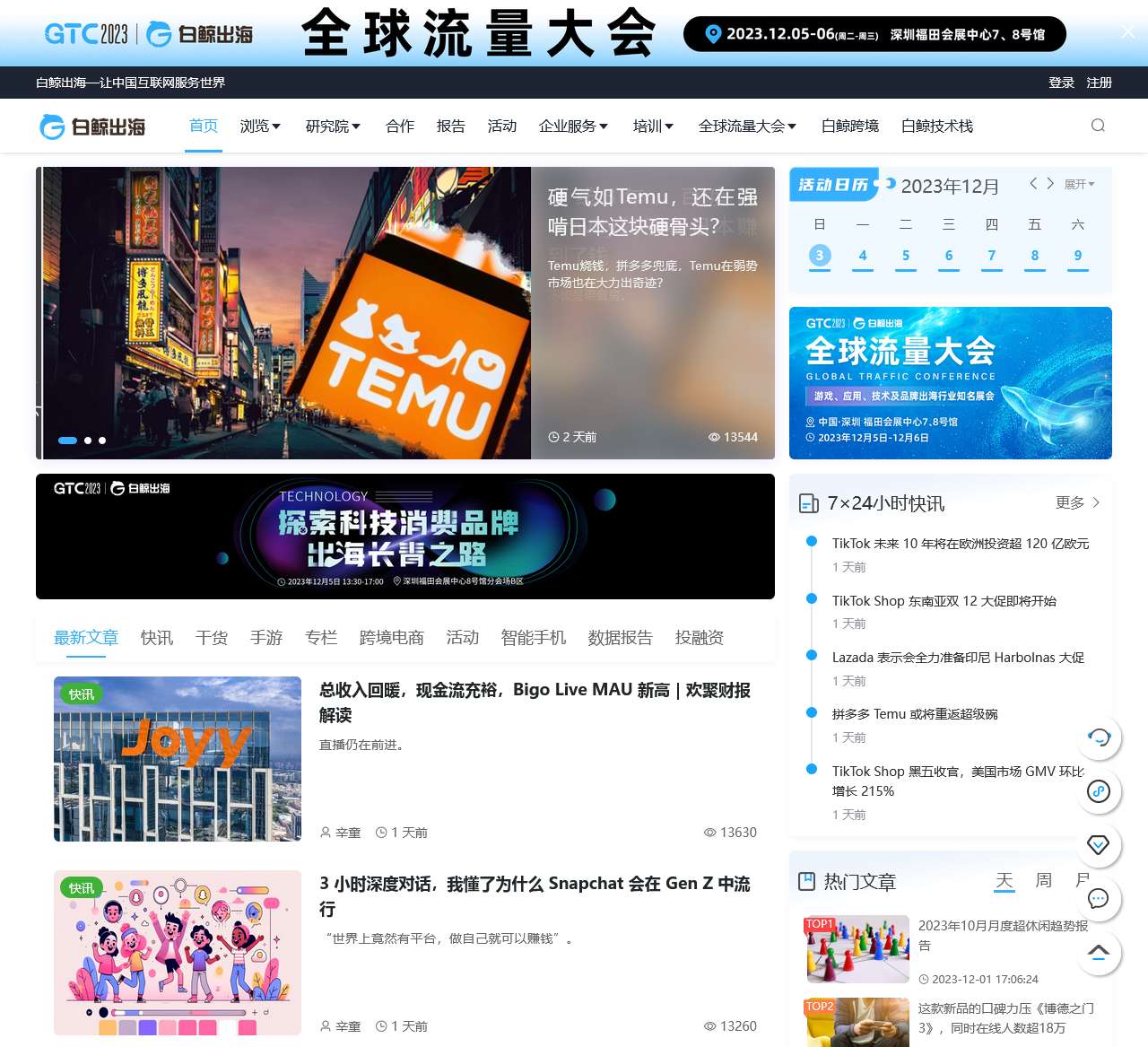Click the 注册 registration link
Screen dimensions: 1148x1047
point(1098,82)
